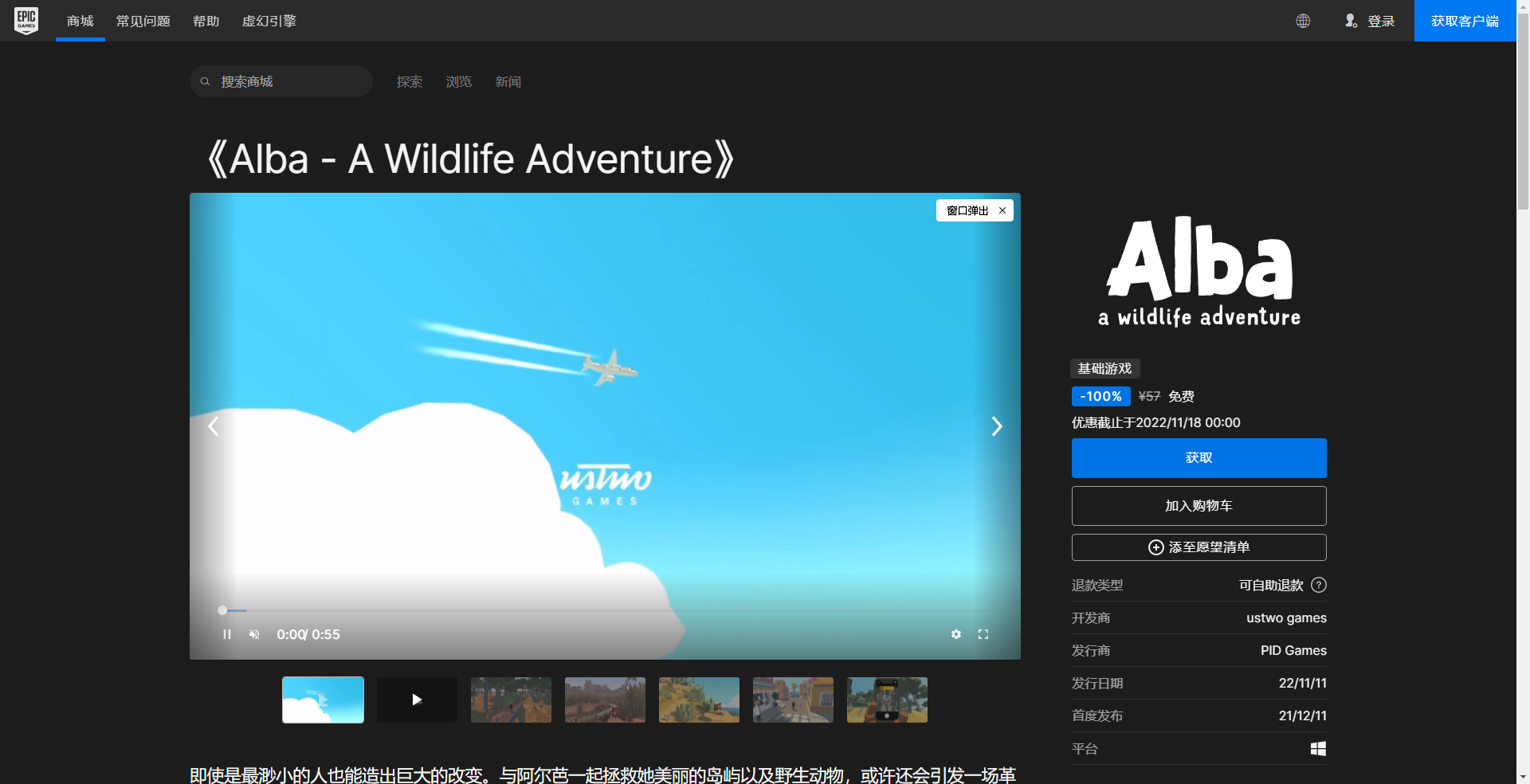Click the account/login person icon
The height and width of the screenshot is (784, 1530).
(x=1351, y=21)
